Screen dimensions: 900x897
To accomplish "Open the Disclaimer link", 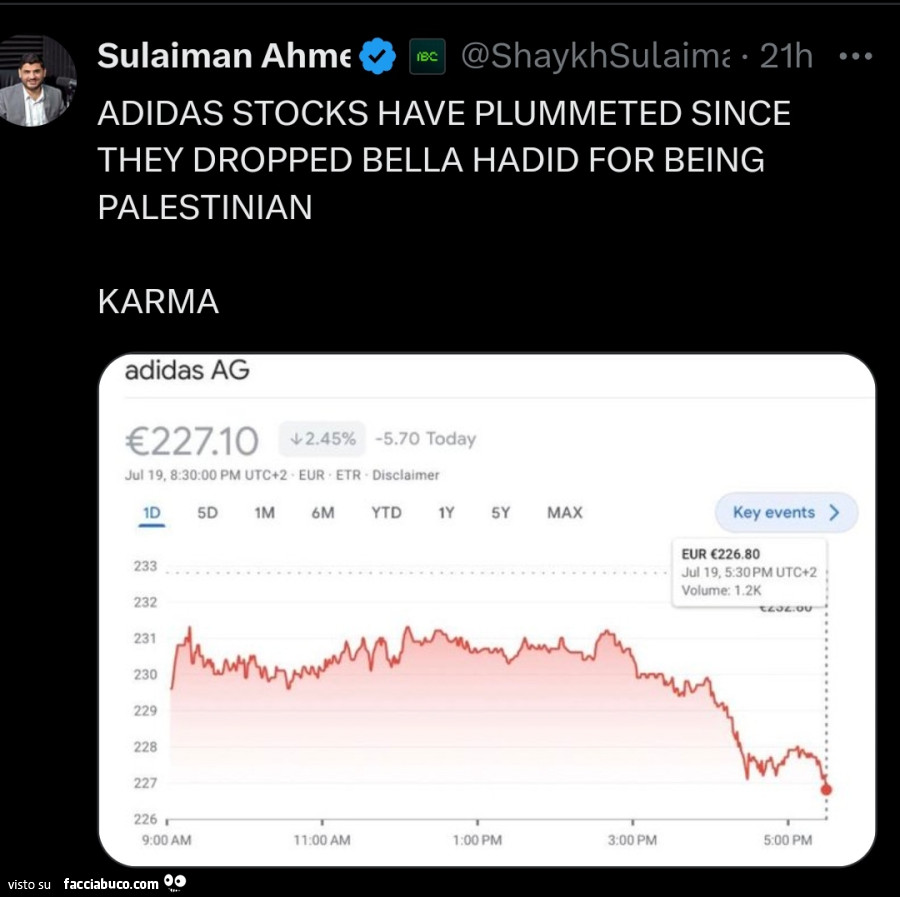I will click(x=406, y=475).
